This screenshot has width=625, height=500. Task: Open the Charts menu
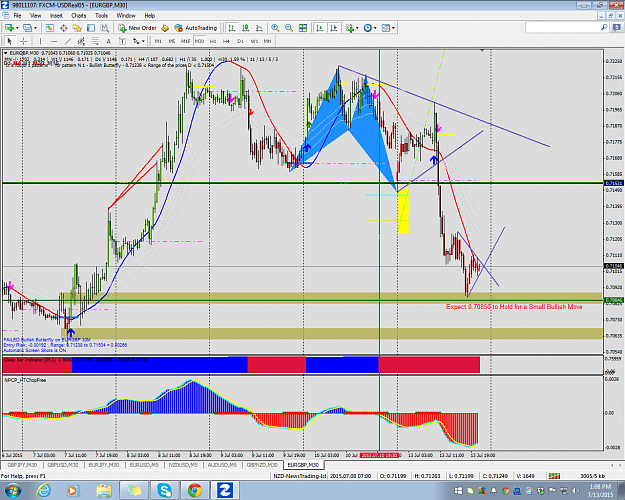pos(79,16)
